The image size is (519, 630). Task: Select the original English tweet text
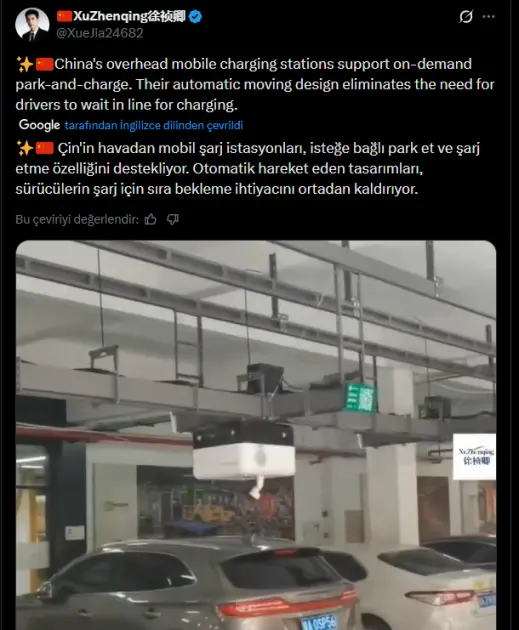click(255, 84)
